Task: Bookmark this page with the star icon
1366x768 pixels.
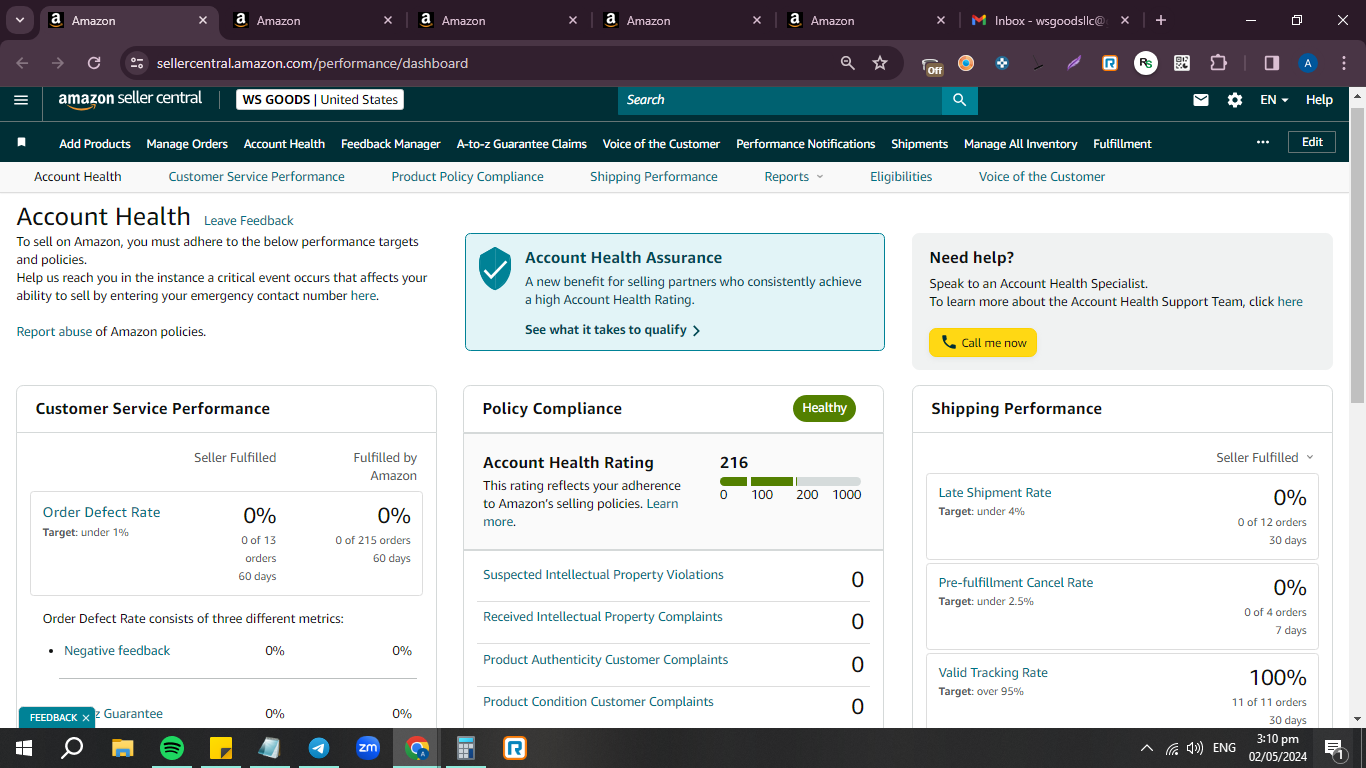Action: 880,63
